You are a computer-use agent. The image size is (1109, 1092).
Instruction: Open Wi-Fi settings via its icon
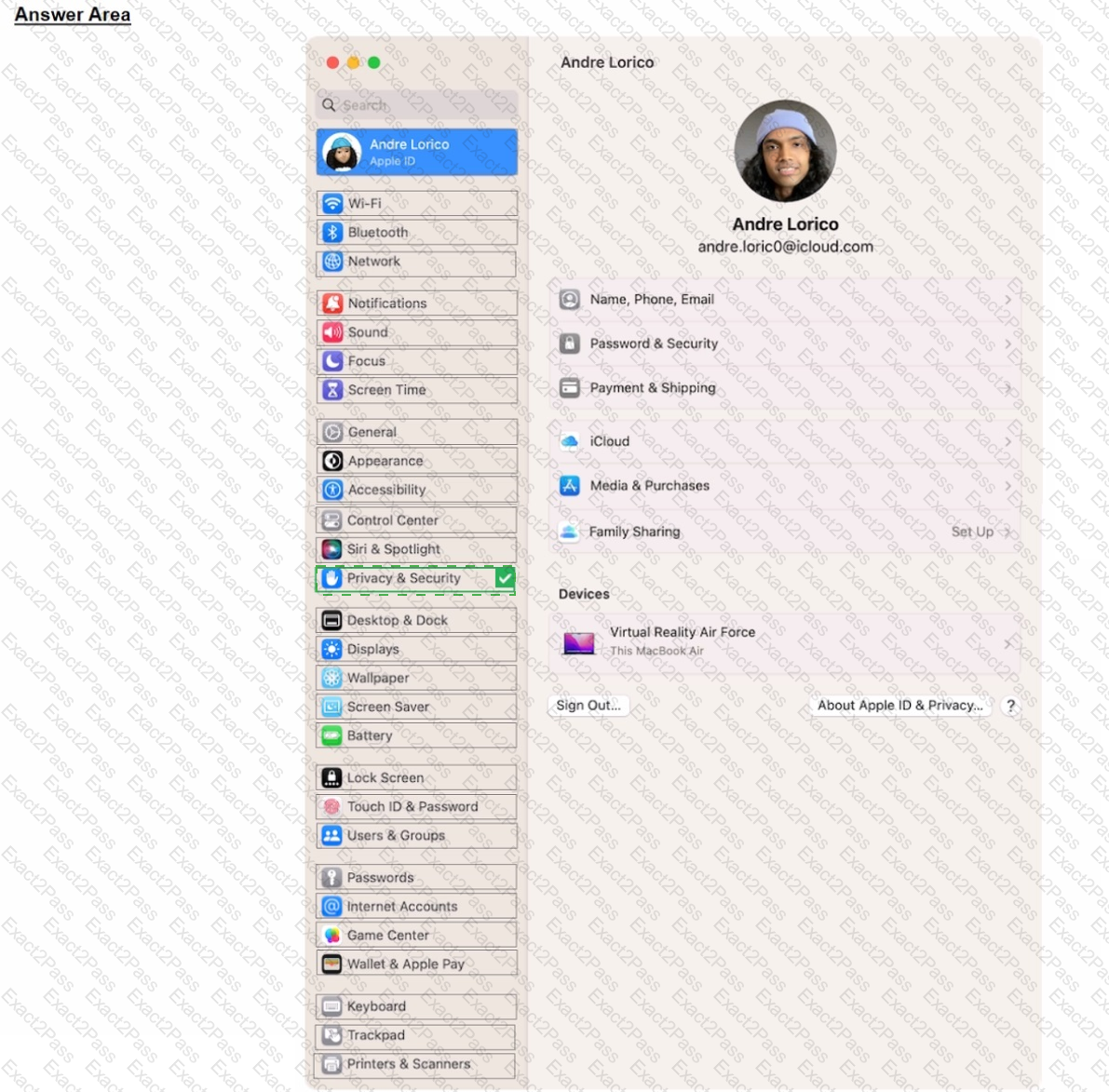point(331,204)
